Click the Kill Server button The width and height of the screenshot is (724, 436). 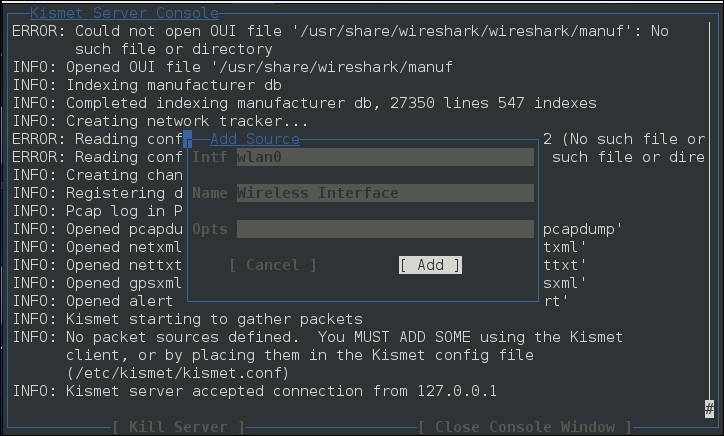click(178, 427)
